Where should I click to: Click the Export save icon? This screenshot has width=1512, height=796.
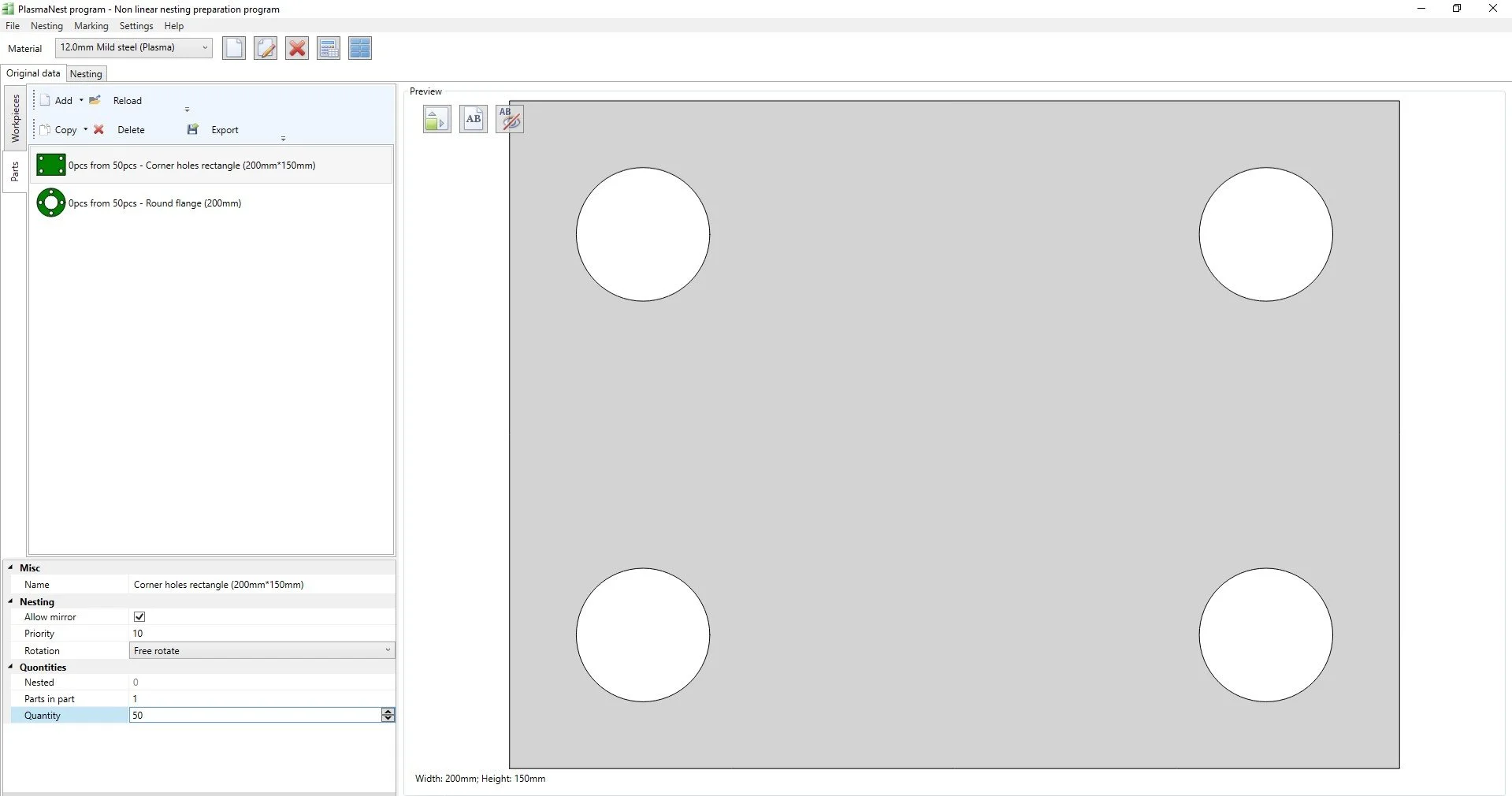coord(193,130)
